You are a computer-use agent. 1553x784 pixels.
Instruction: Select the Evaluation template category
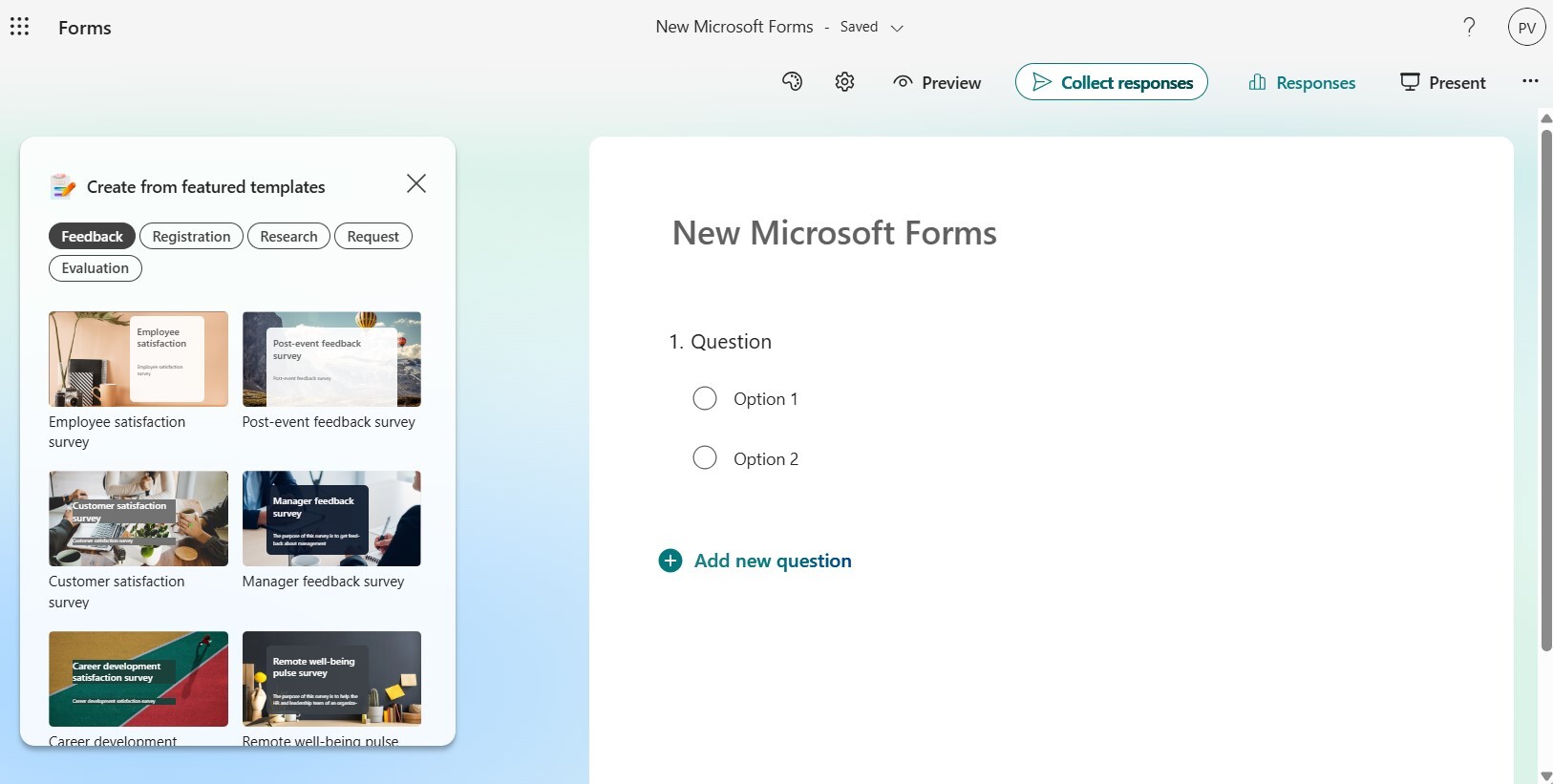point(96,268)
